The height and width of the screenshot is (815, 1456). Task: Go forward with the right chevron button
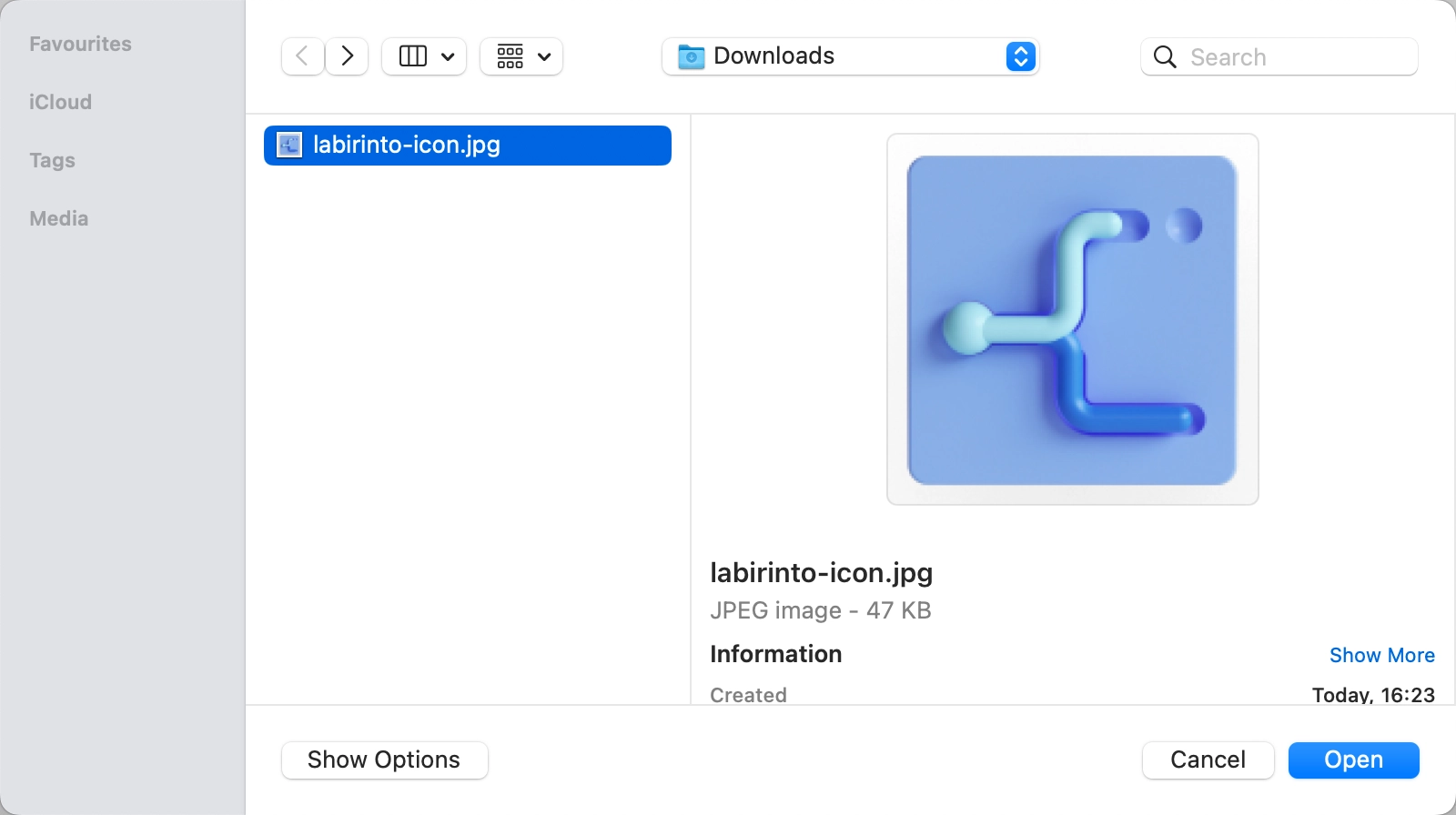[347, 56]
